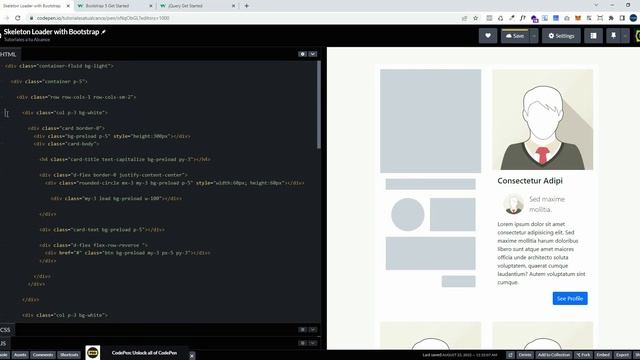Open the Comments panel button

(43, 355)
